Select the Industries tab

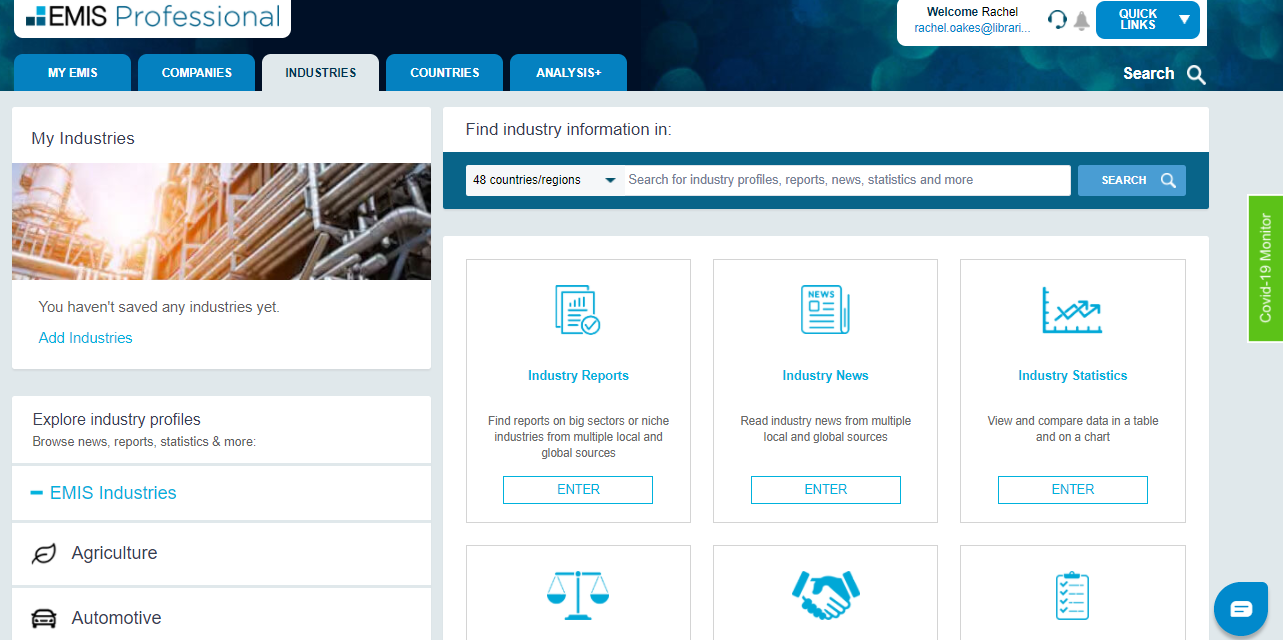click(x=320, y=73)
